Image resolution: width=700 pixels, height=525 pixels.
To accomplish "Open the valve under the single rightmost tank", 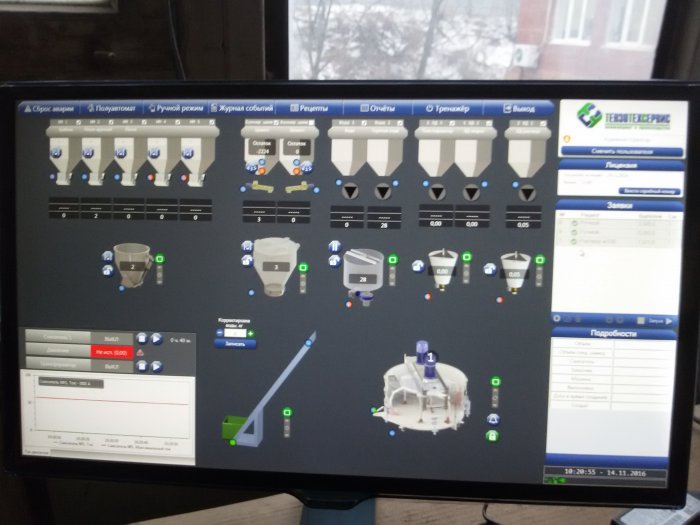I will coord(527,193).
